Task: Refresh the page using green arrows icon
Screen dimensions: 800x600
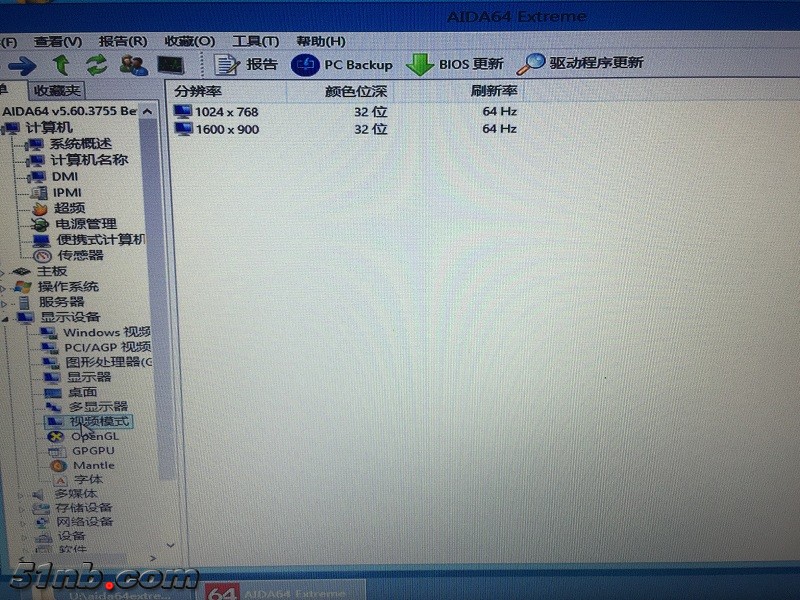Action: [x=96, y=65]
